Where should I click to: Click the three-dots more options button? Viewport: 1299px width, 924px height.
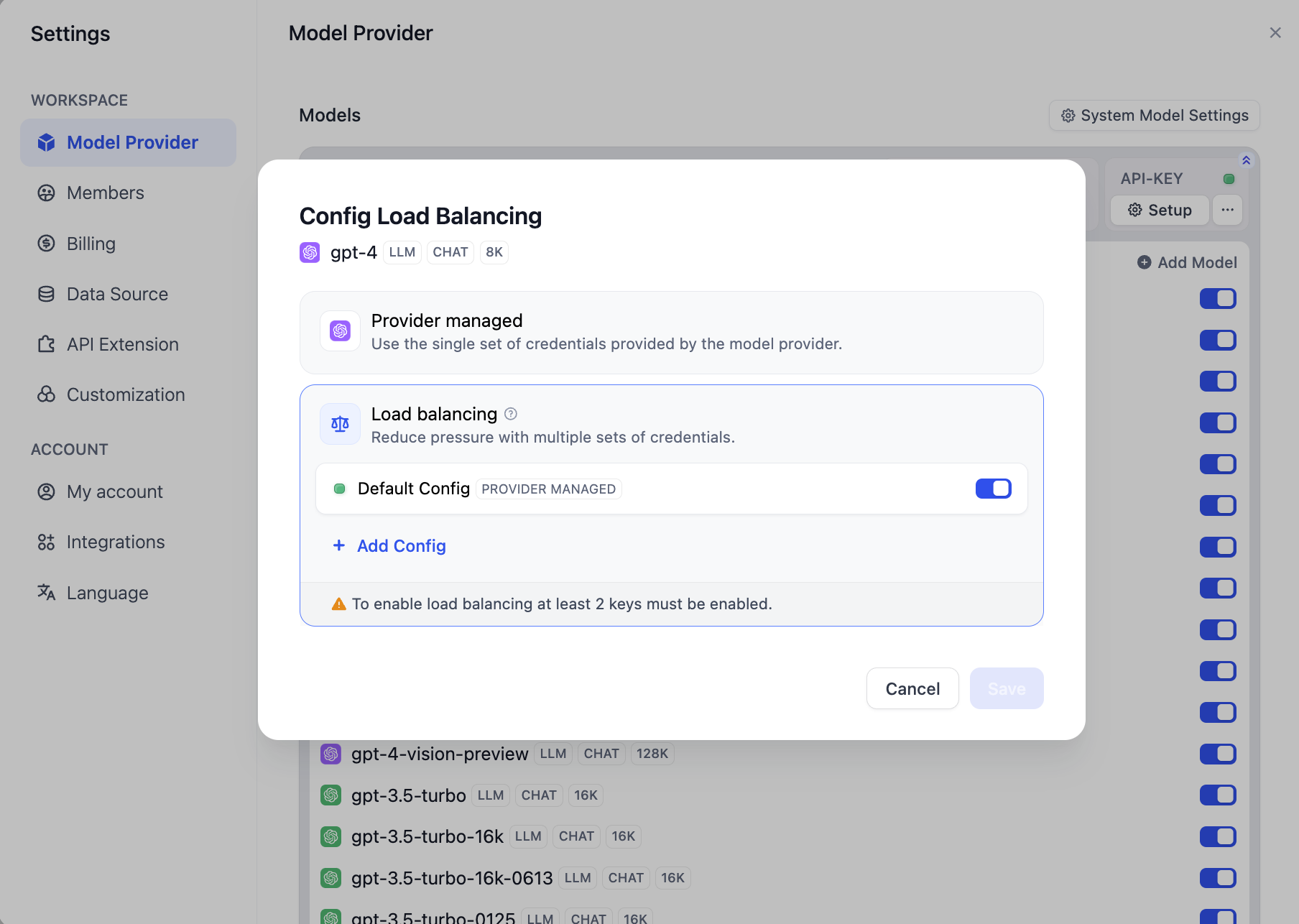coord(1227,210)
